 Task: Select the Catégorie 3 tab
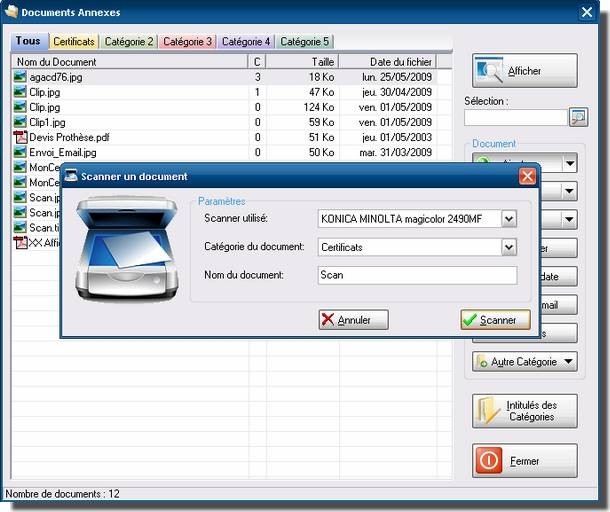point(187,42)
